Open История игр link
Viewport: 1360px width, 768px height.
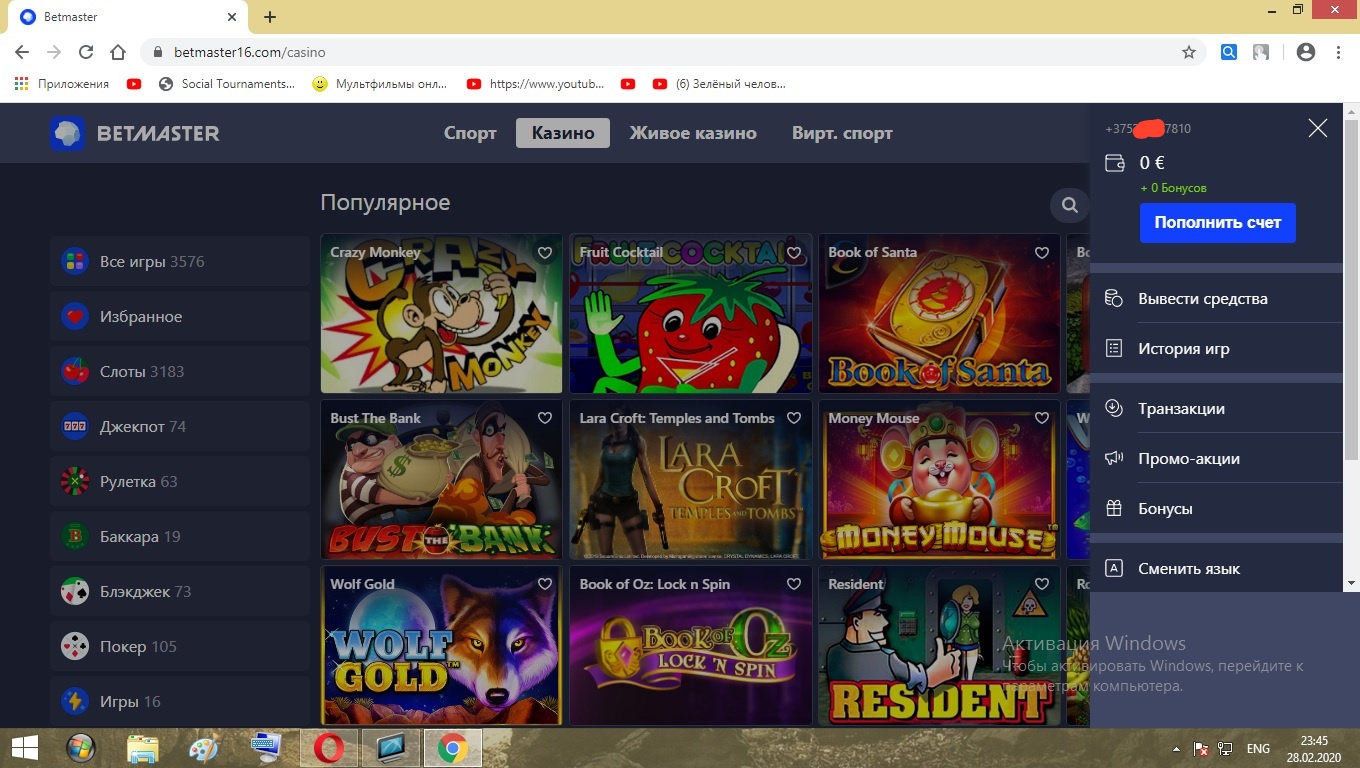pos(1184,348)
